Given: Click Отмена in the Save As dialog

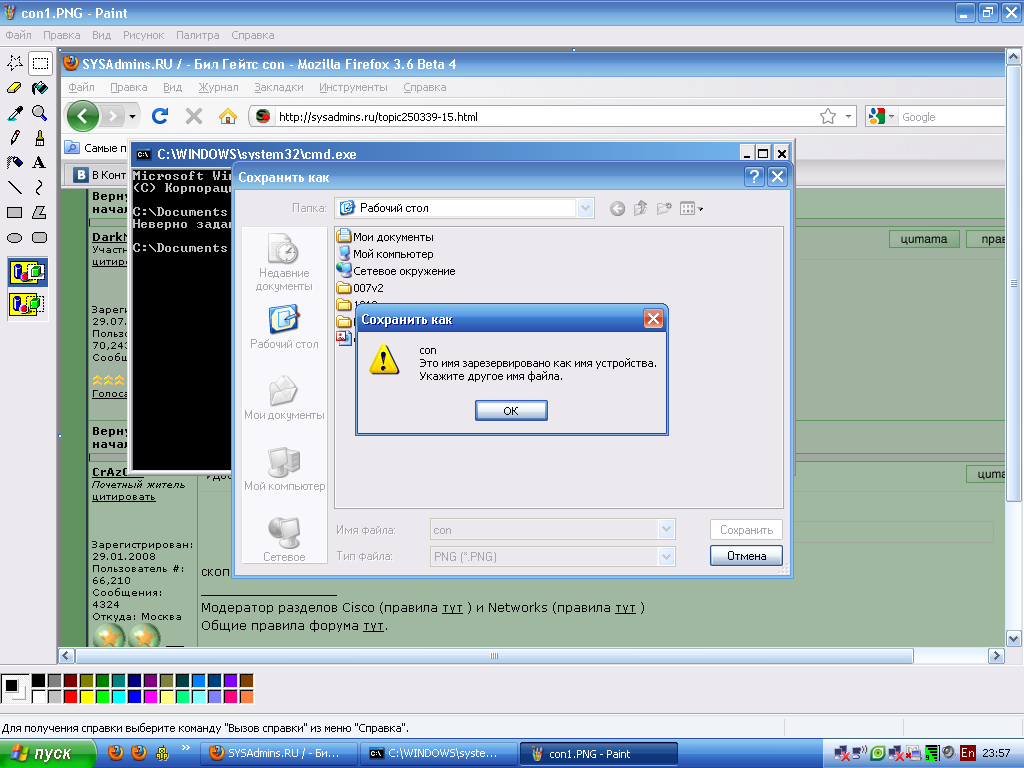Looking at the screenshot, I should point(746,556).
